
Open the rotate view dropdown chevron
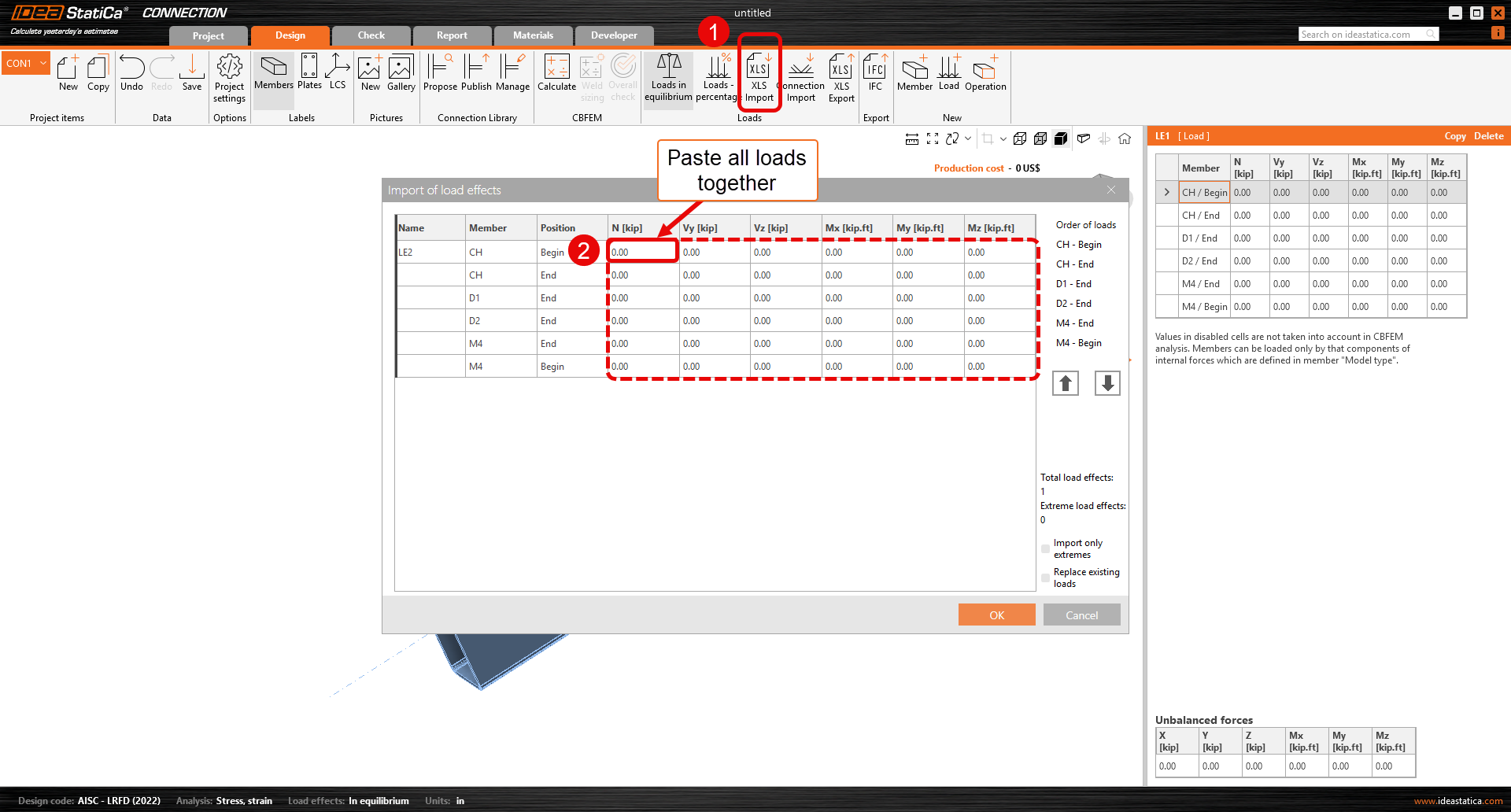[968, 138]
